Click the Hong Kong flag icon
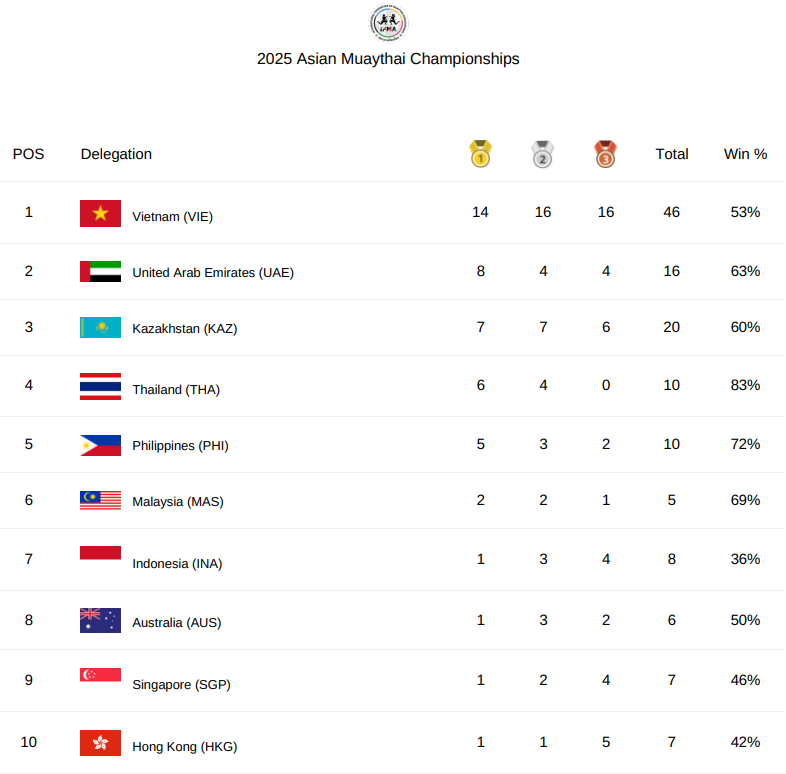The height and width of the screenshot is (774, 786). 100,743
